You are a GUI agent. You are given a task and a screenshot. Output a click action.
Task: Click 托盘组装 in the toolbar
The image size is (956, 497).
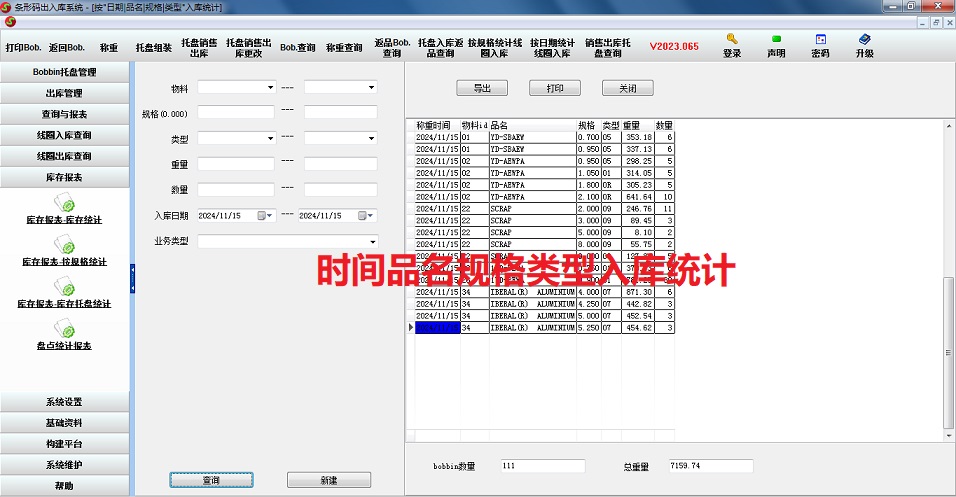pyautogui.click(x=153, y=47)
